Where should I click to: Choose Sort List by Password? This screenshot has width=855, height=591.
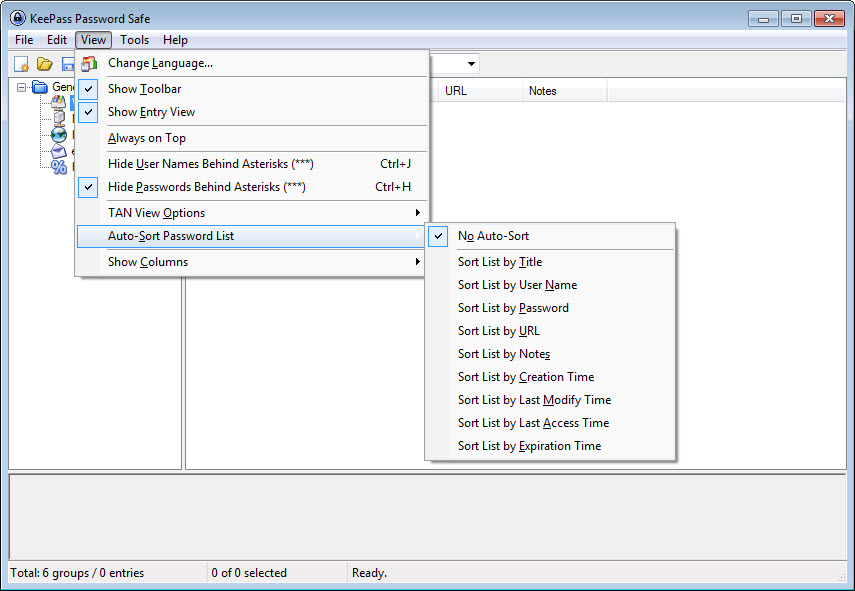point(550,308)
